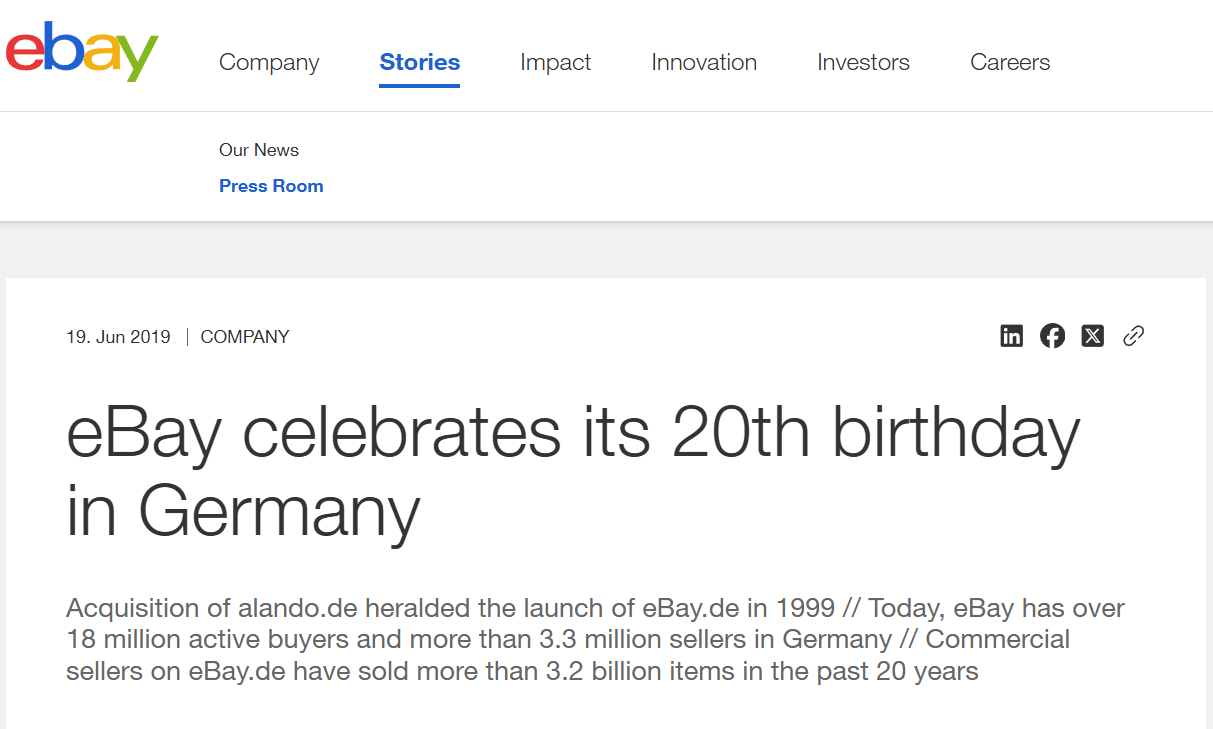Viewport: 1213px width, 729px height.
Task: Open the Company menu
Action: (x=269, y=62)
